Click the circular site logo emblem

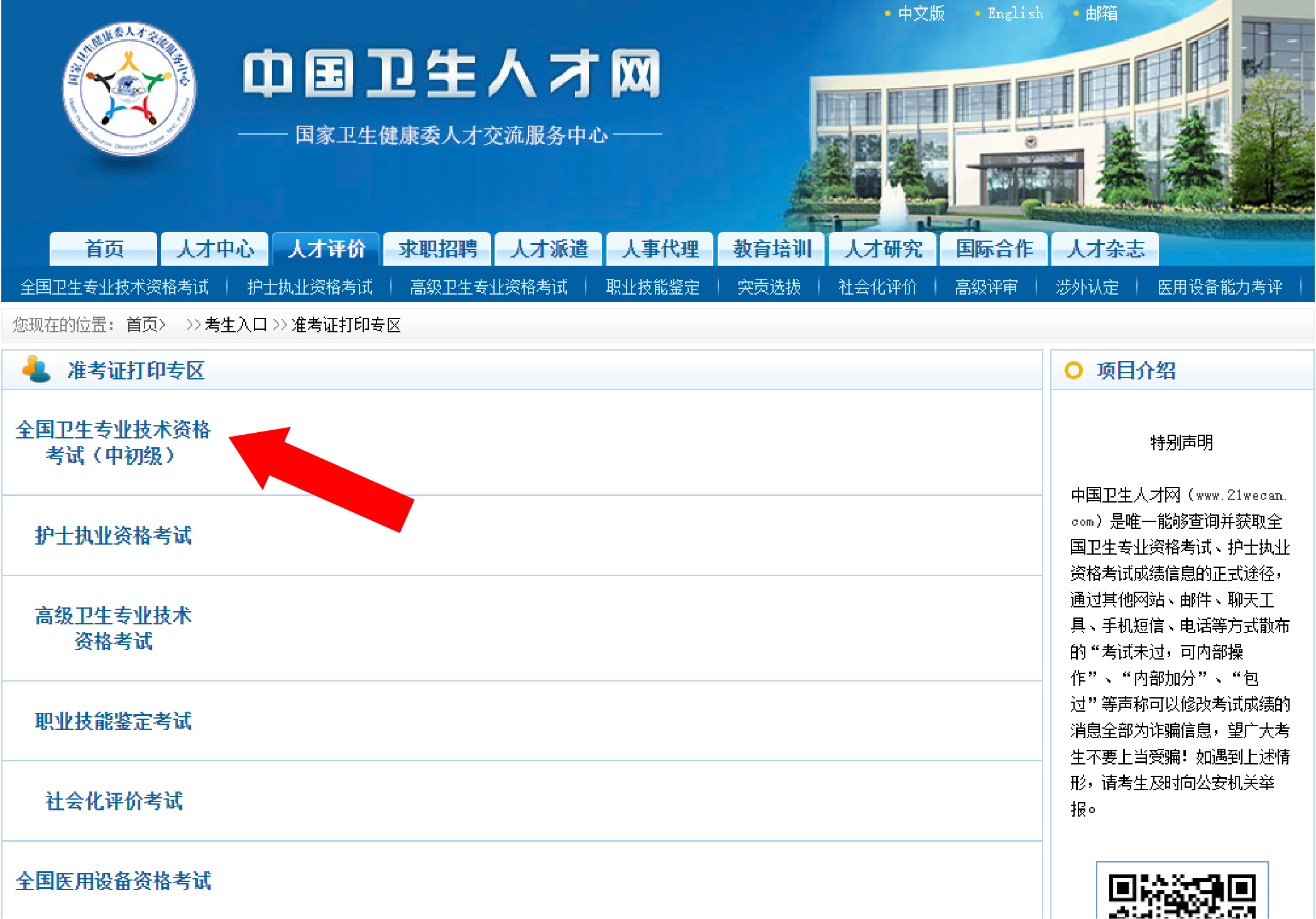point(129,89)
